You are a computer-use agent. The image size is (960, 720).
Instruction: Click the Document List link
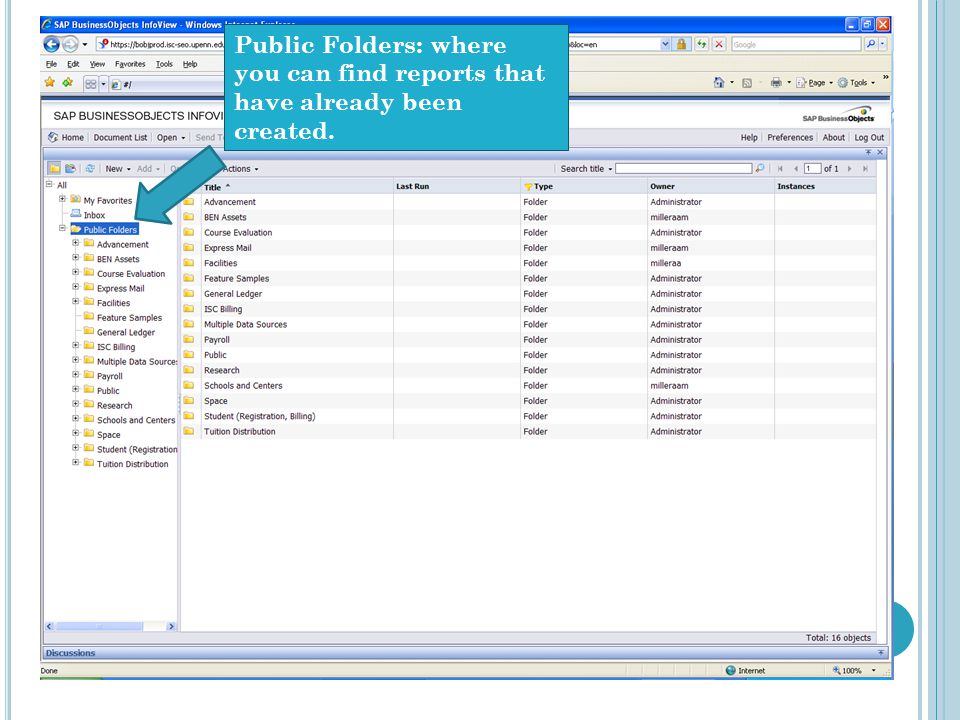120,137
